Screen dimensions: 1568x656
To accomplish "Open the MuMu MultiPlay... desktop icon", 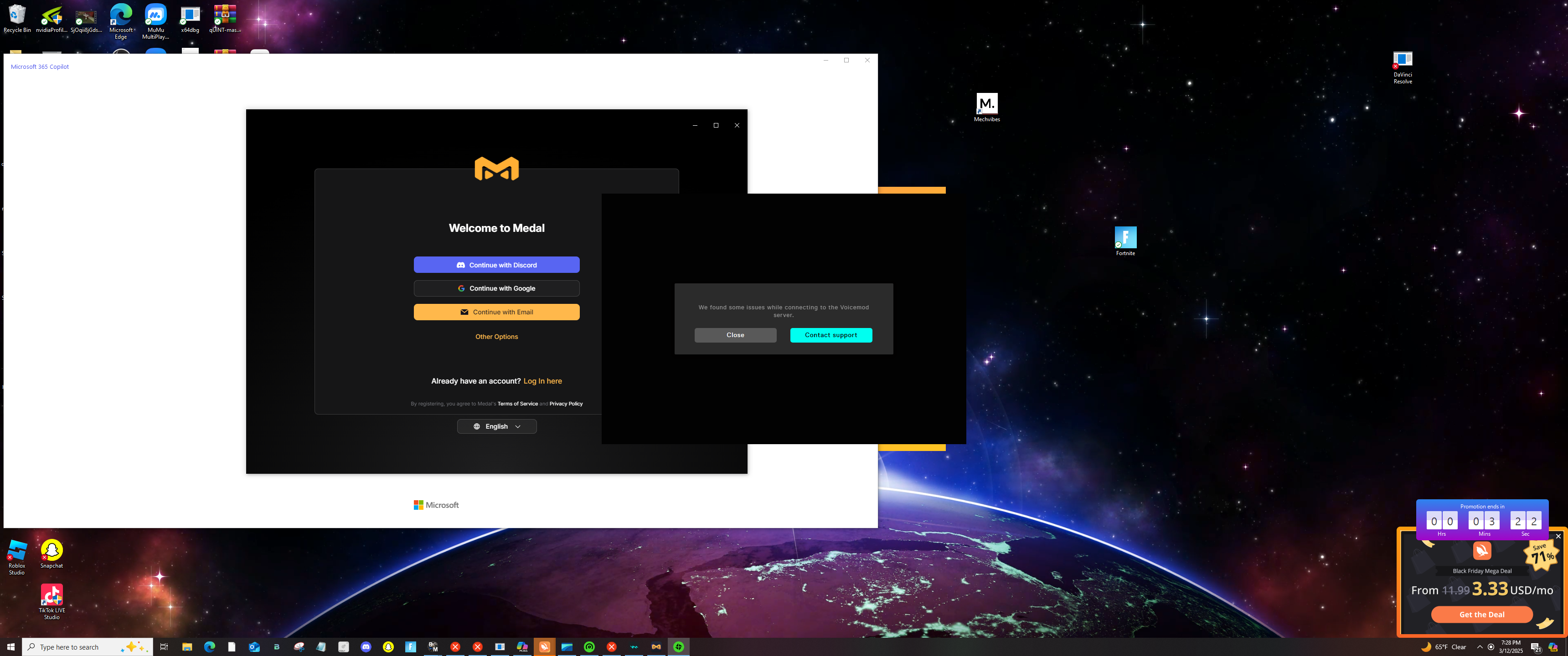I will click(x=156, y=21).
